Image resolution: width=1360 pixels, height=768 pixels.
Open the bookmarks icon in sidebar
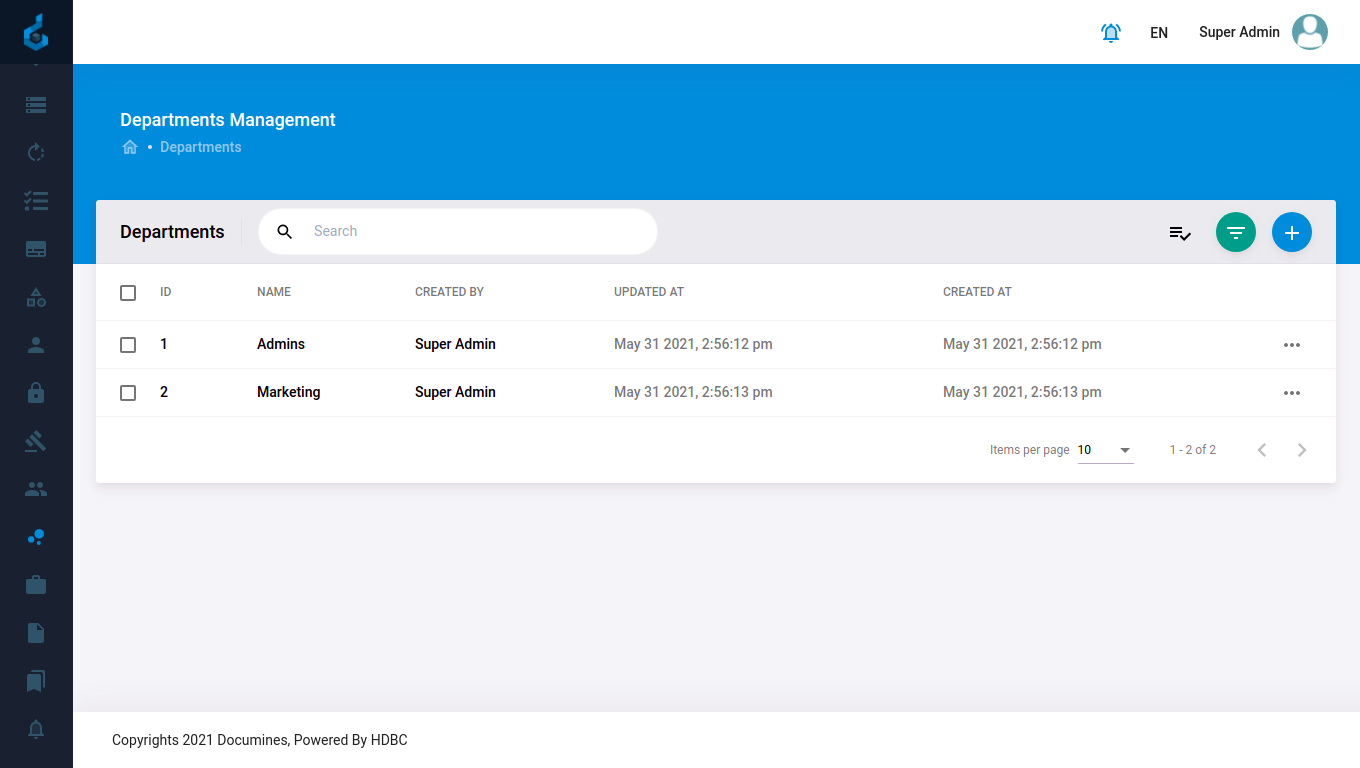tap(36, 681)
